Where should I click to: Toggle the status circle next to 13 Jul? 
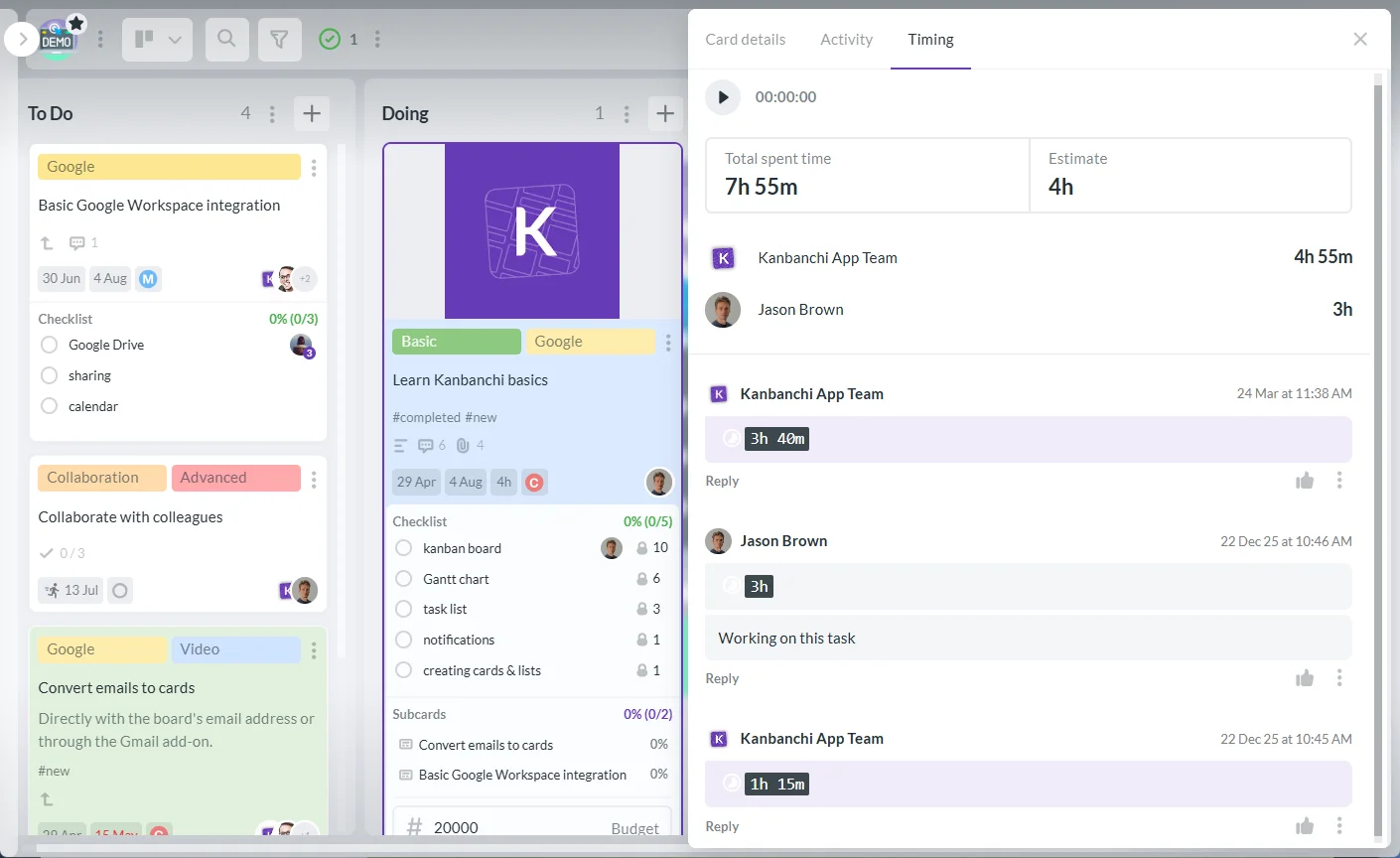[x=120, y=591]
